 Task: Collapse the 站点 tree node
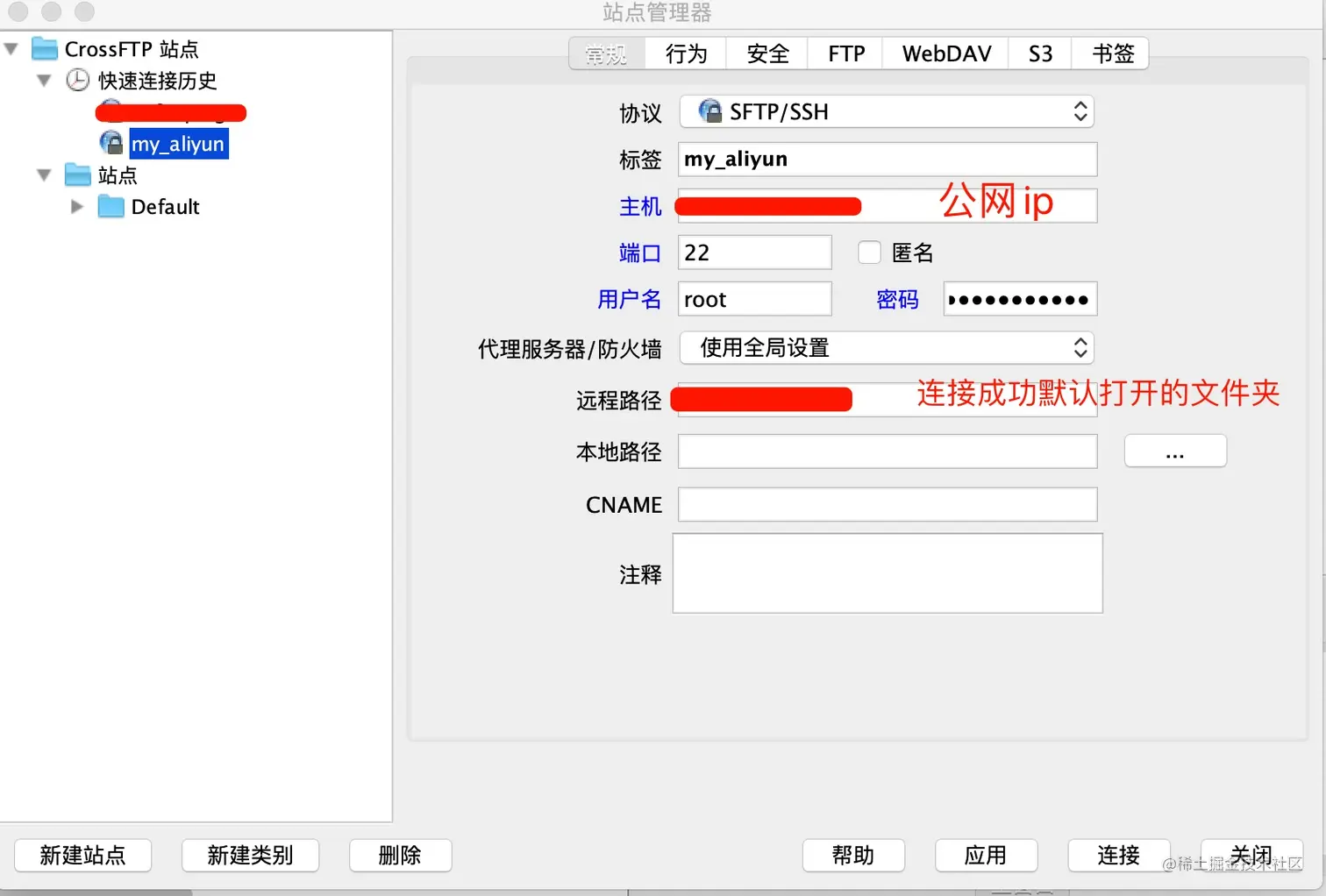(x=45, y=175)
